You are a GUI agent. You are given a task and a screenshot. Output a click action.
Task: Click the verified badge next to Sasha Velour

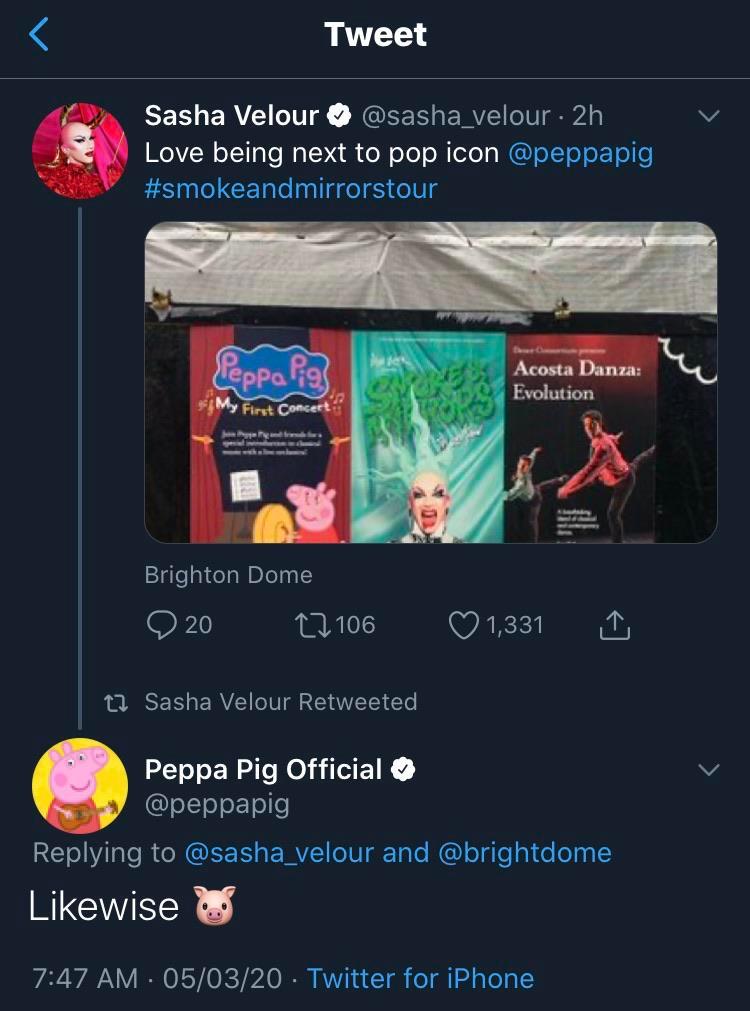pyautogui.click(x=337, y=114)
